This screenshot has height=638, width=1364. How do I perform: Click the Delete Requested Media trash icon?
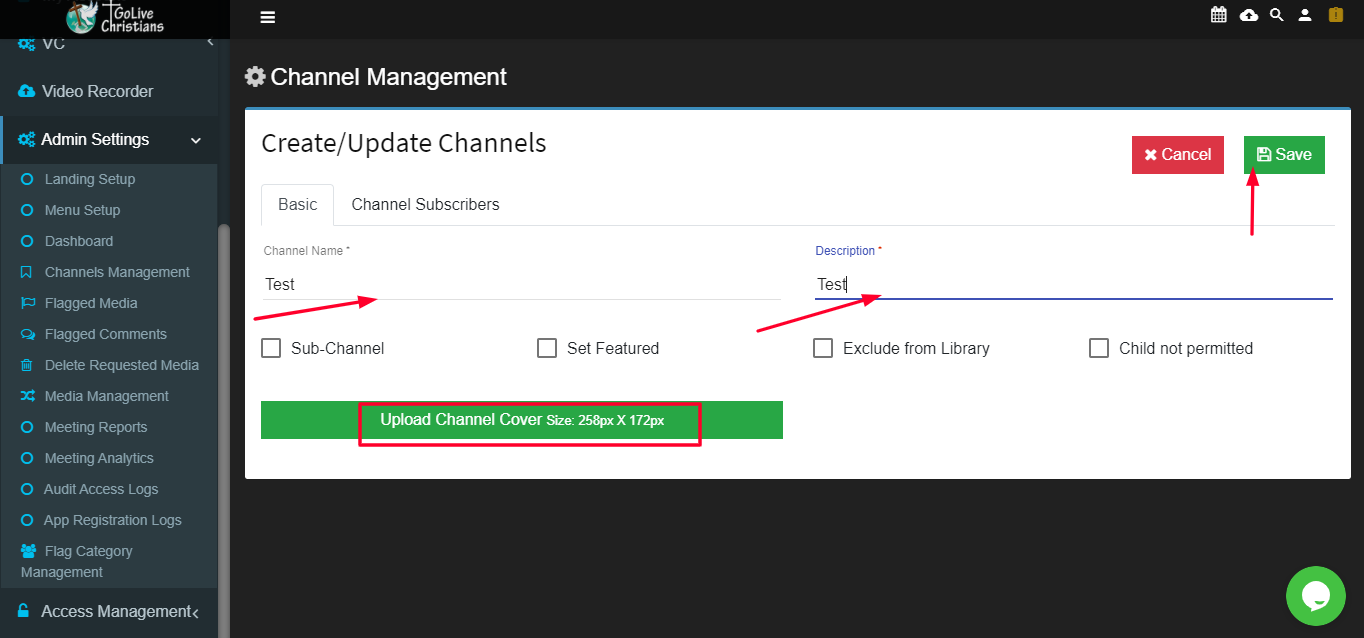[26, 365]
